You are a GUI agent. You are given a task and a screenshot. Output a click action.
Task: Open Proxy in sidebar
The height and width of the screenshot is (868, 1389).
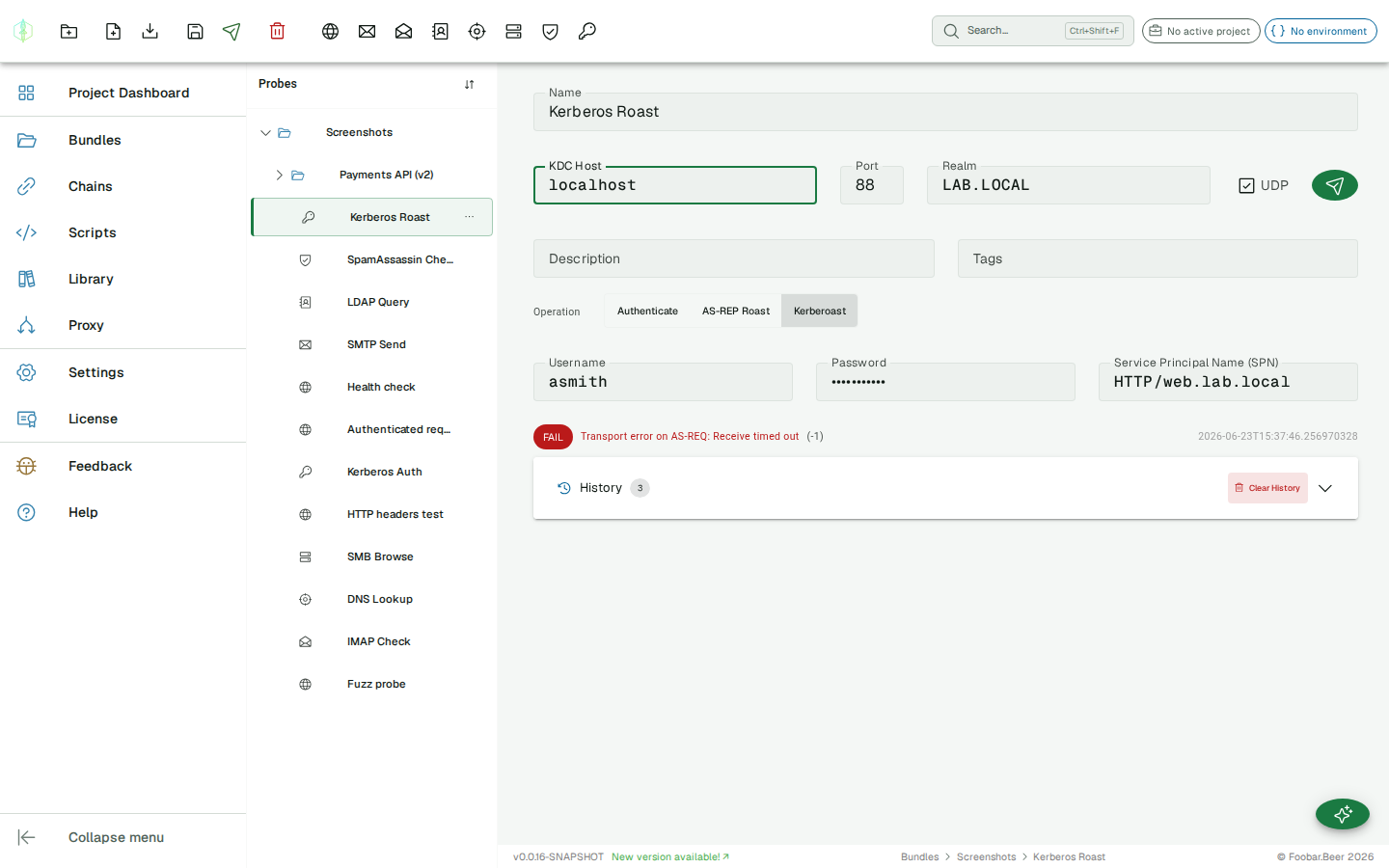(x=123, y=325)
